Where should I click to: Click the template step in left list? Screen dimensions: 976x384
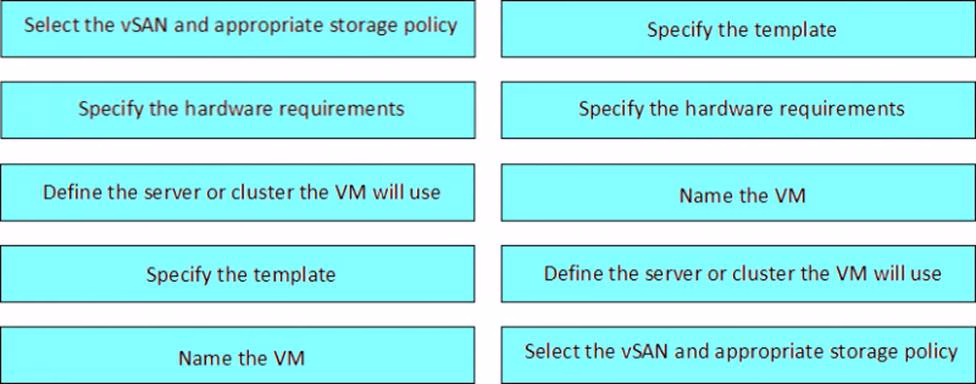click(x=238, y=274)
